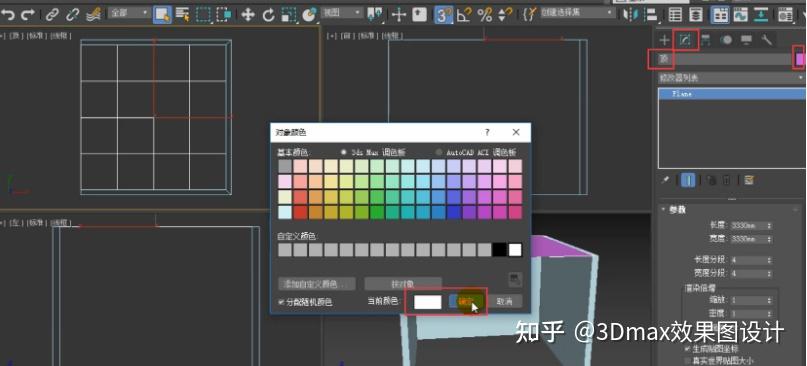
Task: Open the Modifier List dropdown
Action: pos(731,78)
